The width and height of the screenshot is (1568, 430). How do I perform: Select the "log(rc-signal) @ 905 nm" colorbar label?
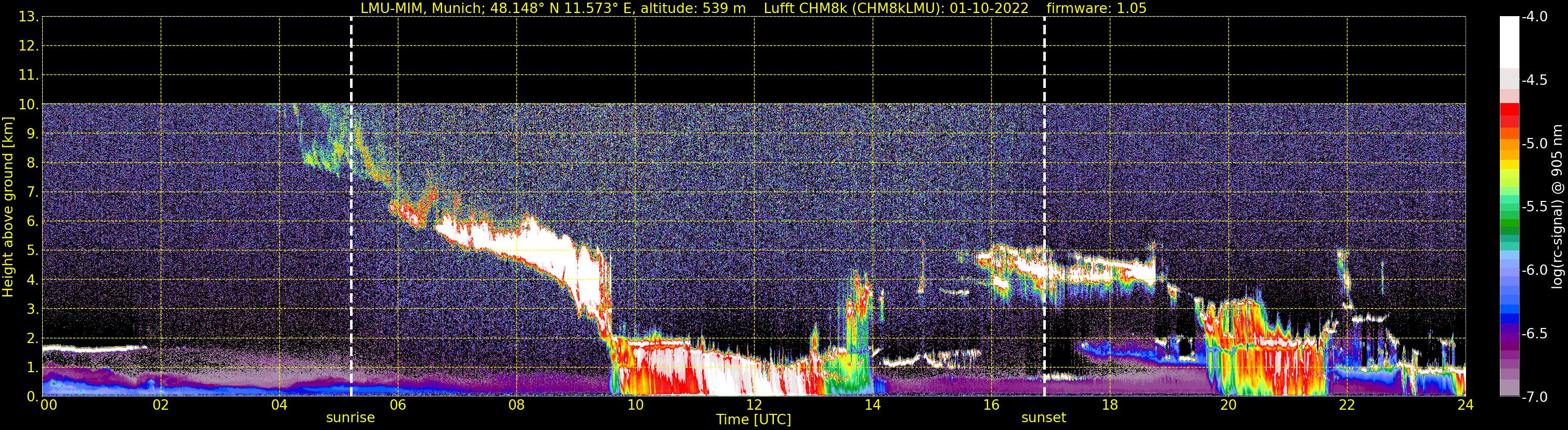(1558, 207)
